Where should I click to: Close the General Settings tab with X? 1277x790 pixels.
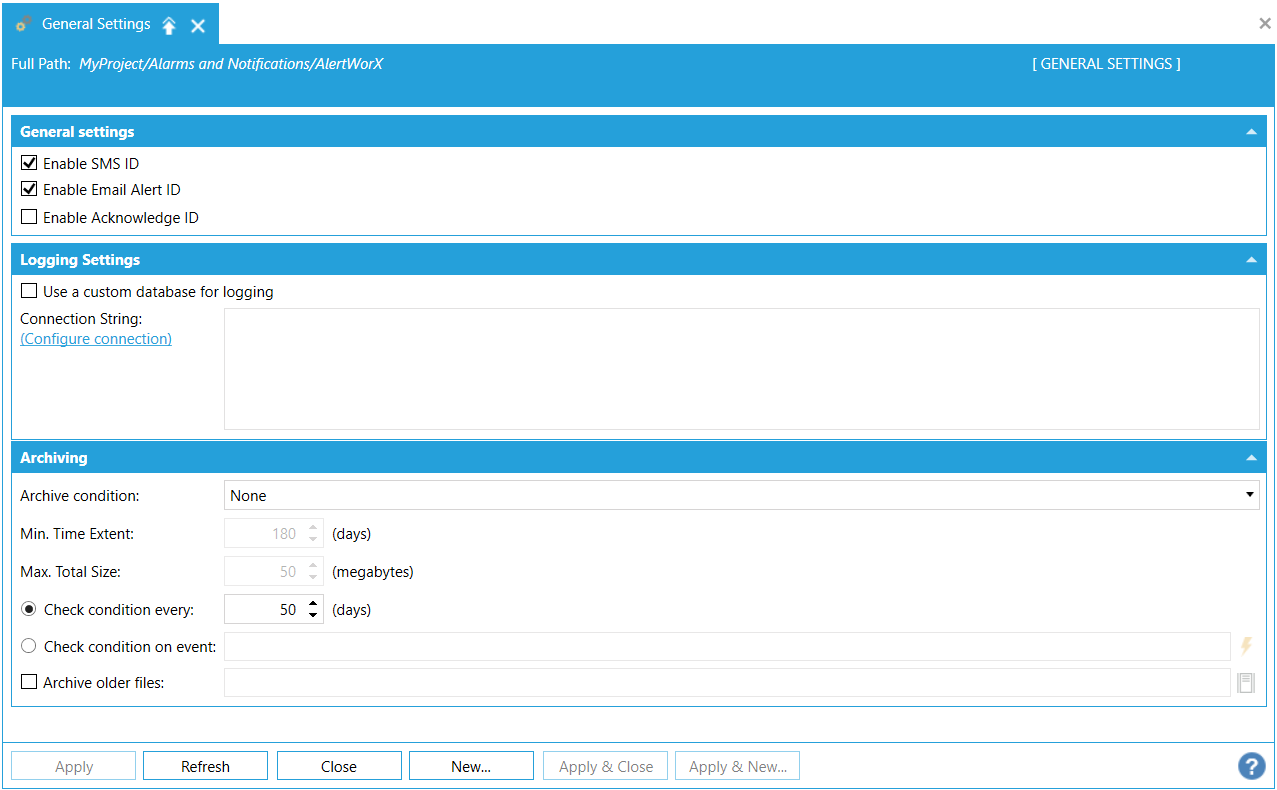(x=198, y=26)
